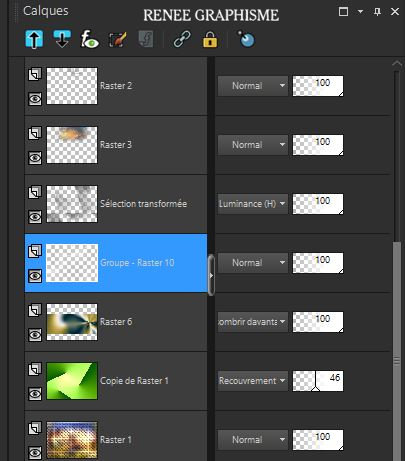Image resolution: width=405 pixels, height=461 pixels.
Task: Click the move layer up arrow icon
Action: coord(34,39)
